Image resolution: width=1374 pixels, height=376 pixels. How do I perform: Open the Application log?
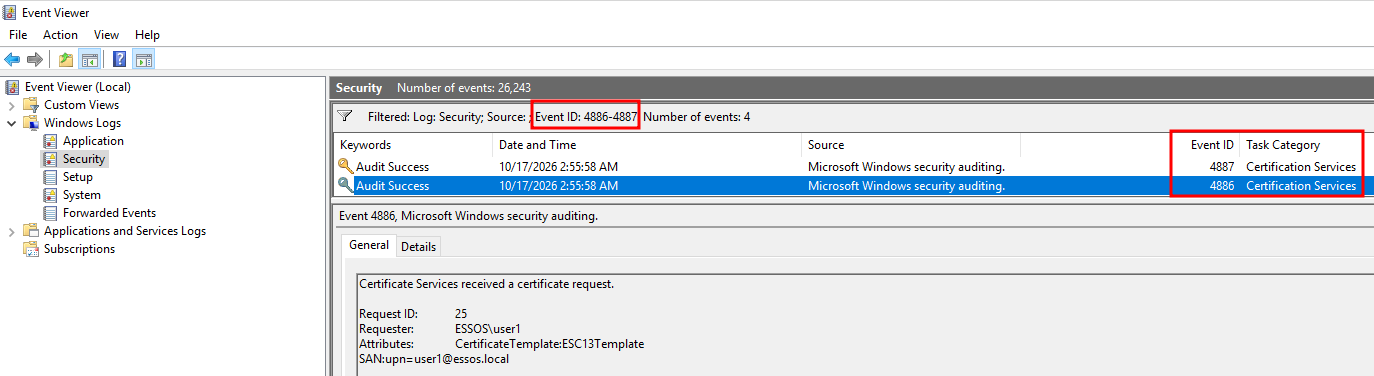[93, 141]
